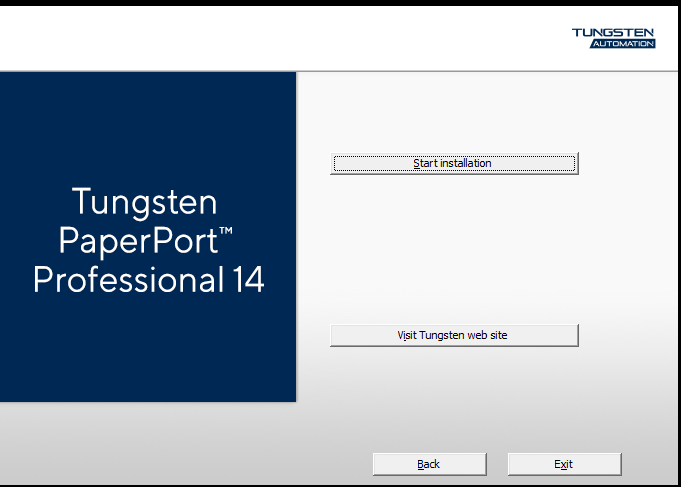Click the version number 14
The width and height of the screenshot is (681, 487).
click(245, 280)
